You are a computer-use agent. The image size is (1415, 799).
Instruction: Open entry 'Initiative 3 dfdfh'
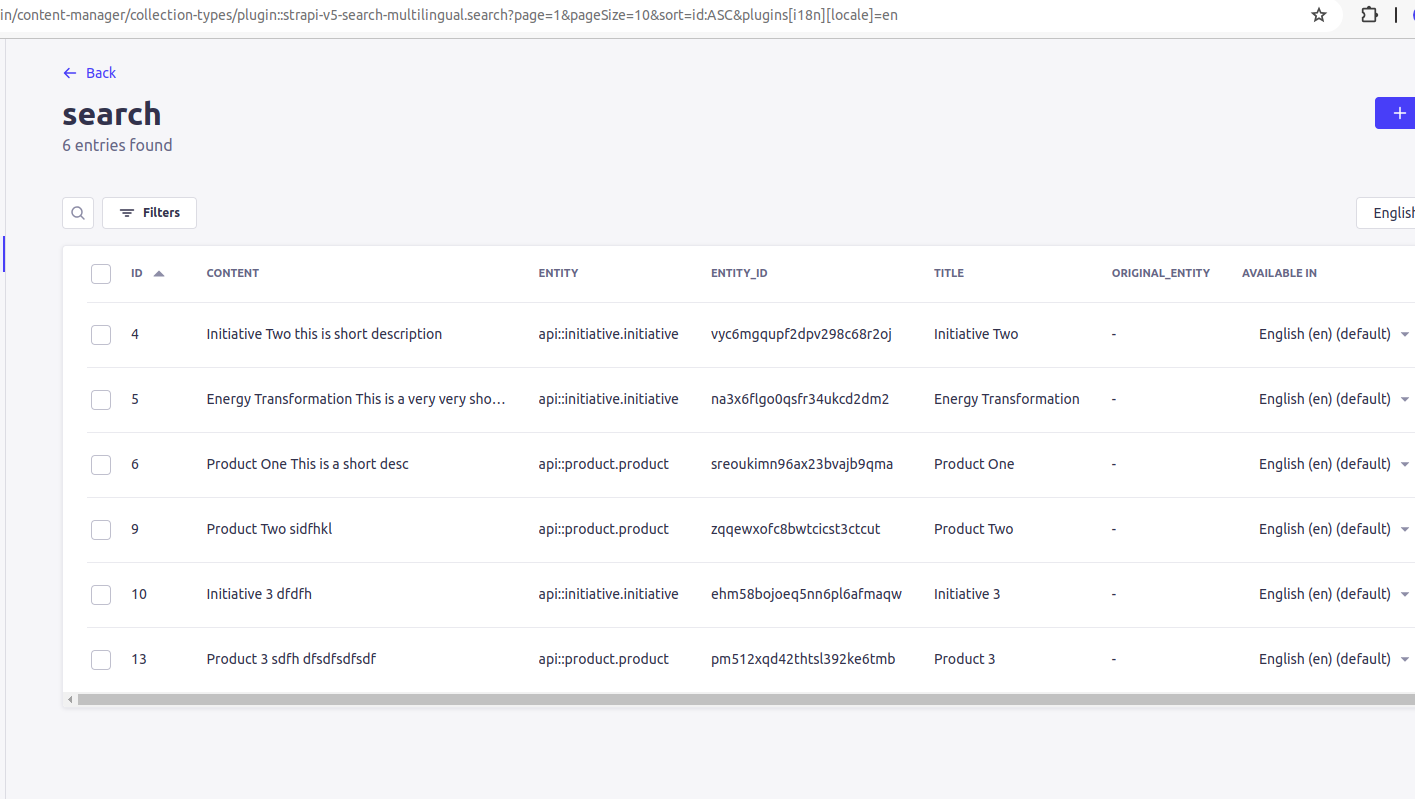click(259, 594)
